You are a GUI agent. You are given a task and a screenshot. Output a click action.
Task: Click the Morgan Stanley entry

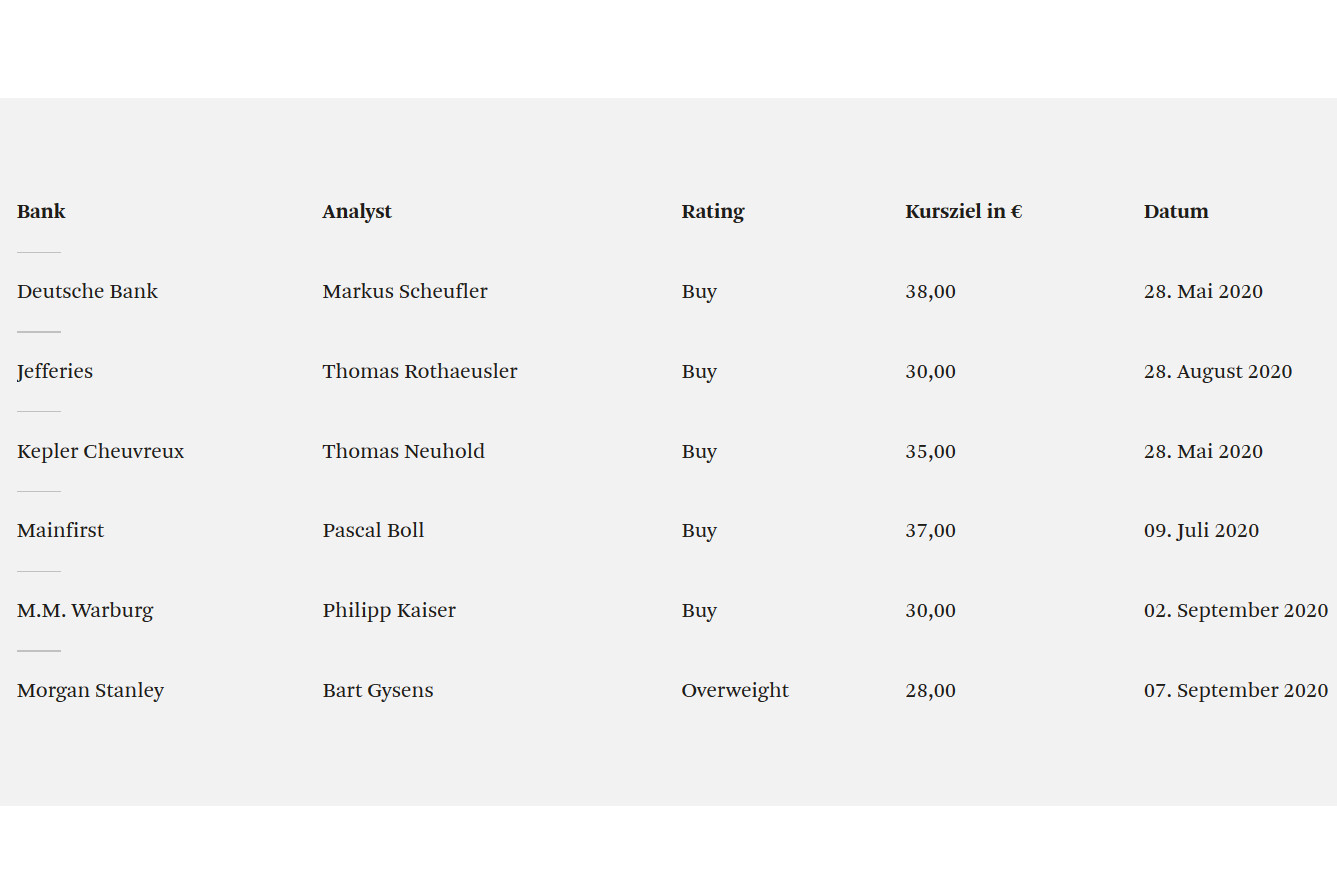[x=90, y=690]
